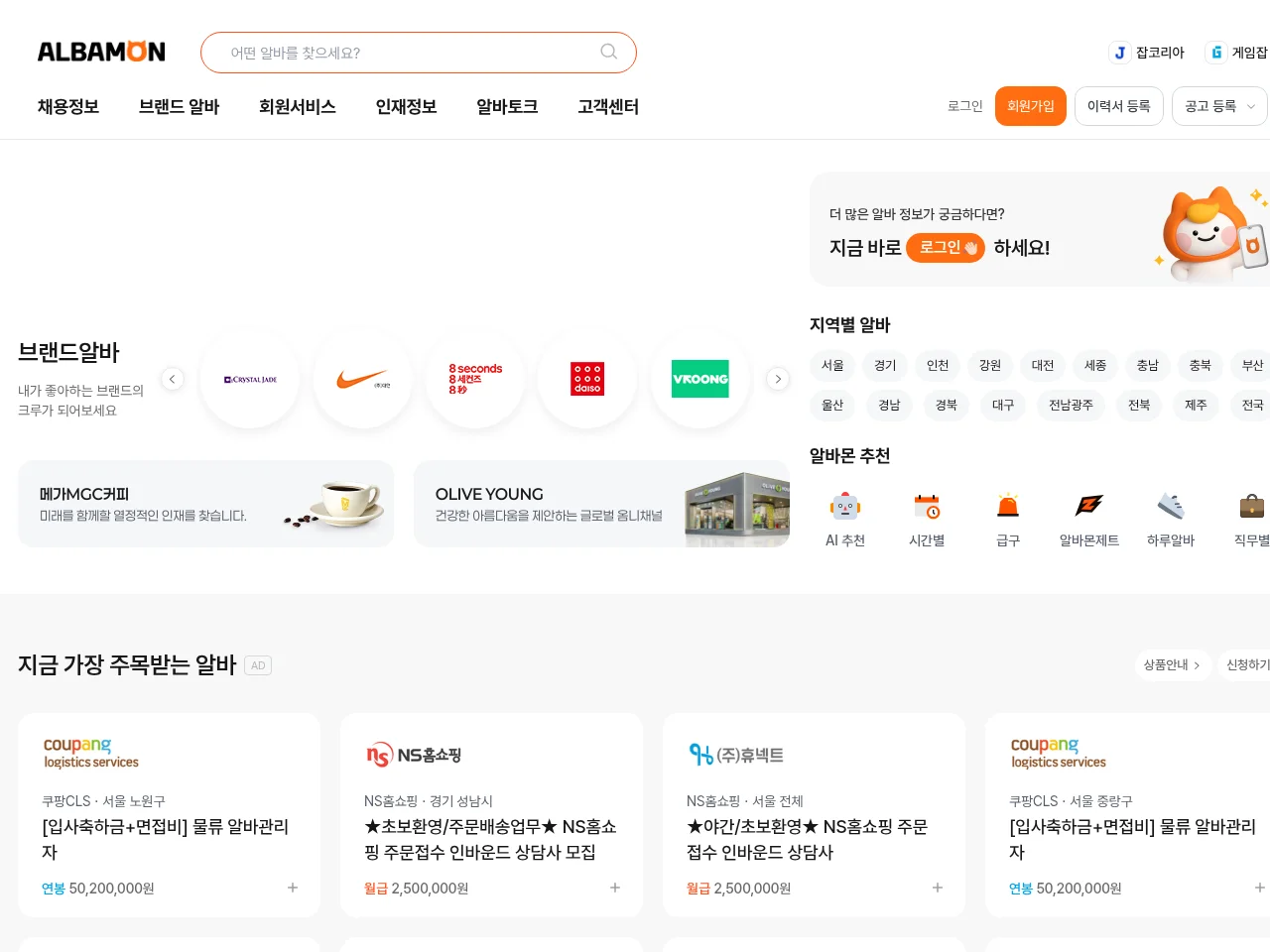
Task: Select the 제주 region chip
Action: [x=1196, y=406]
